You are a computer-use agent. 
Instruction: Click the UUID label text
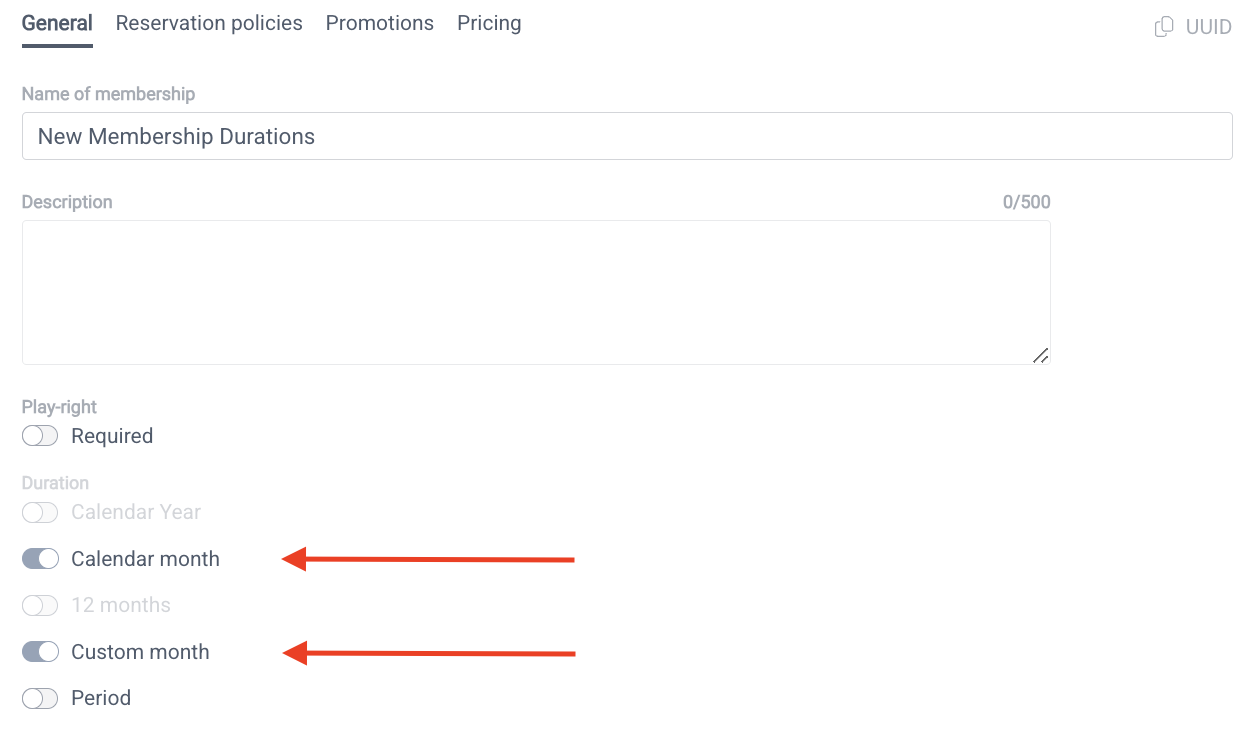click(1208, 27)
